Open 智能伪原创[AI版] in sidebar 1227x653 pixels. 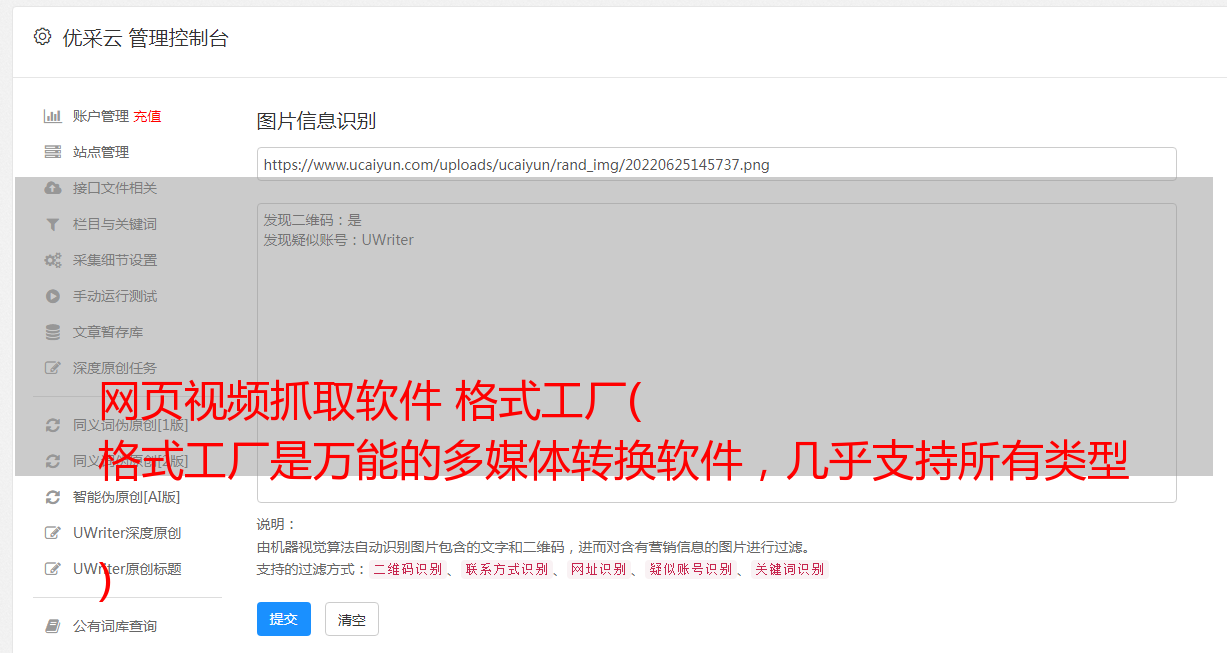[127, 497]
